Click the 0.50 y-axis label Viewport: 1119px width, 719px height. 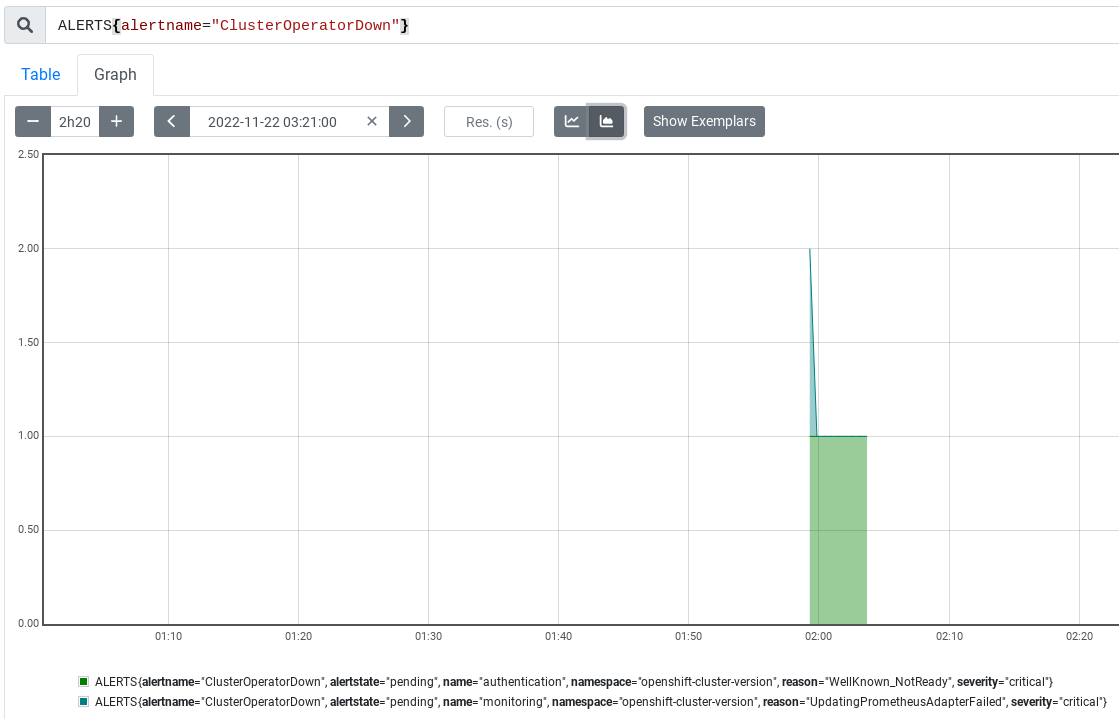29,530
